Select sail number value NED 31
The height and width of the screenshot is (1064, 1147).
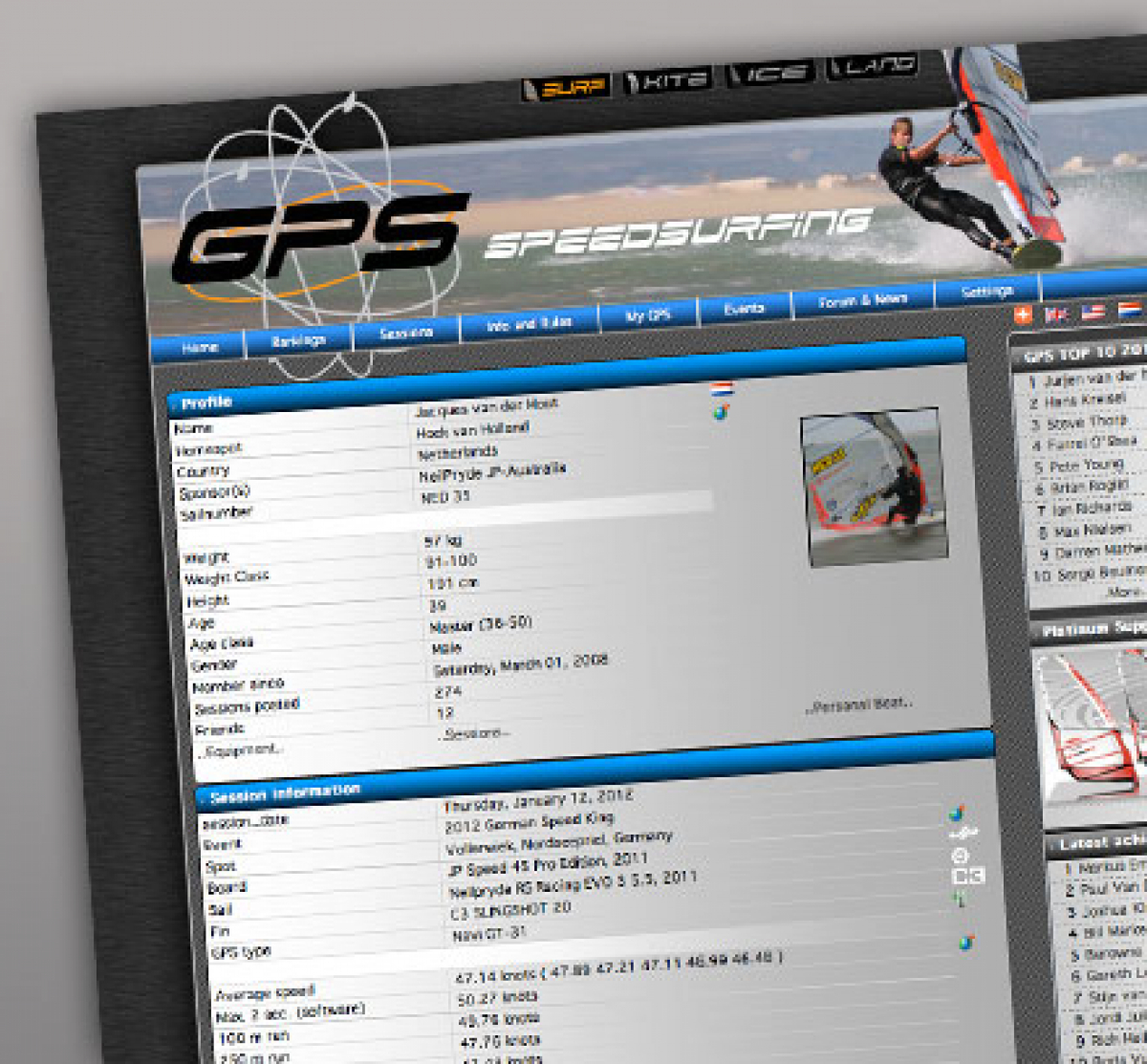click(445, 497)
